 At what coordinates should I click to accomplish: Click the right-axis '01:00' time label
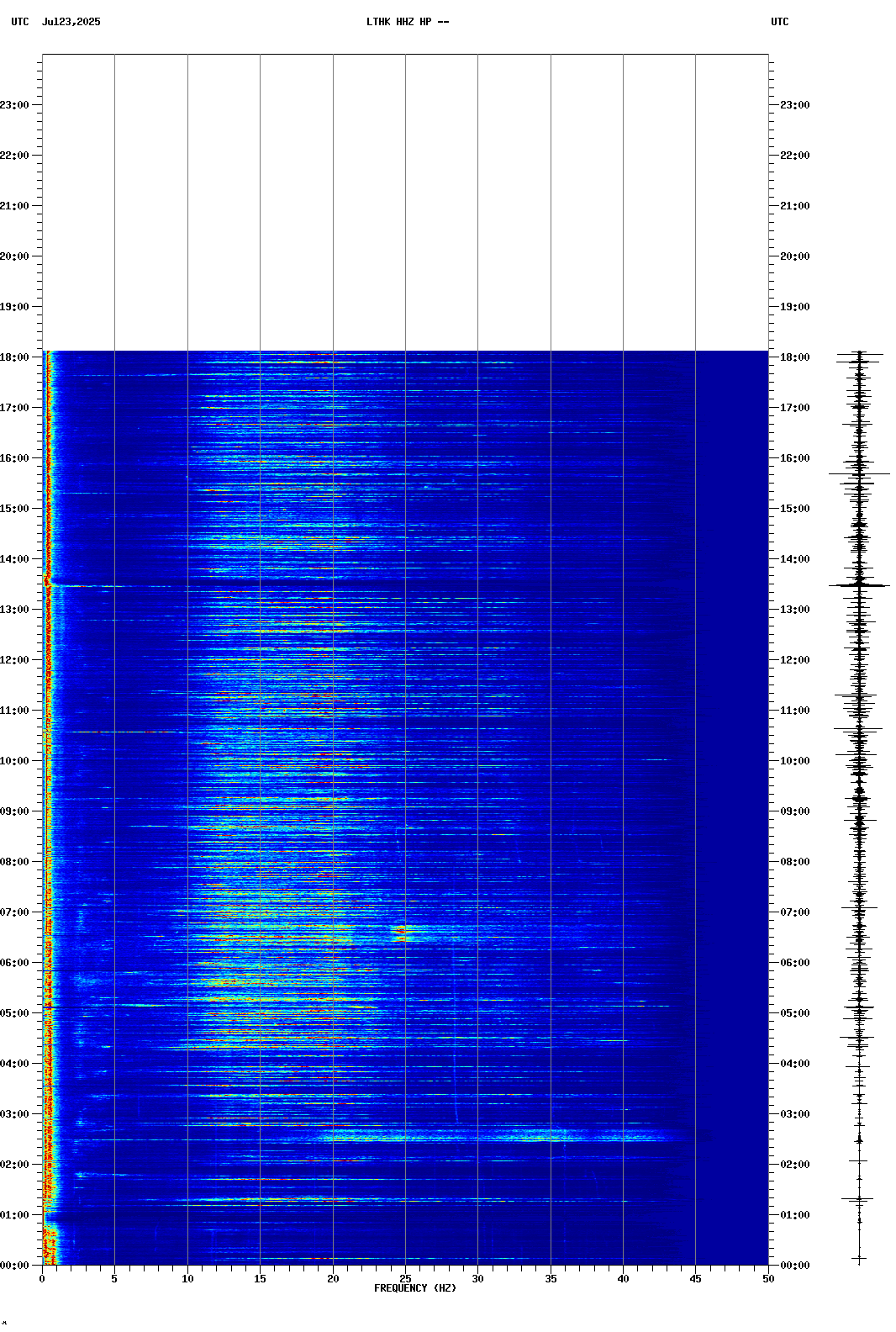click(x=795, y=1215)
